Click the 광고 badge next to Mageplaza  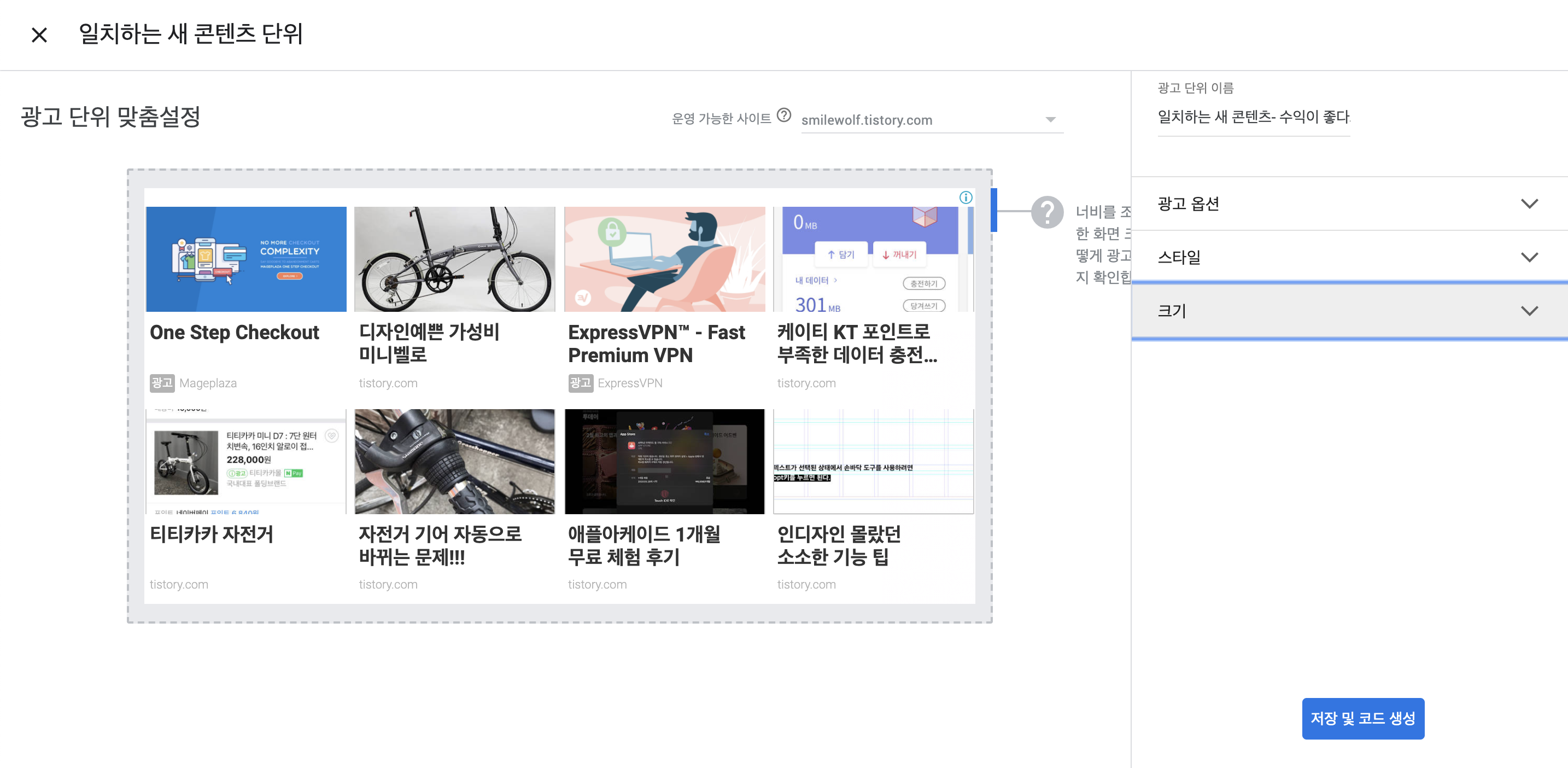tap(162, 383)
